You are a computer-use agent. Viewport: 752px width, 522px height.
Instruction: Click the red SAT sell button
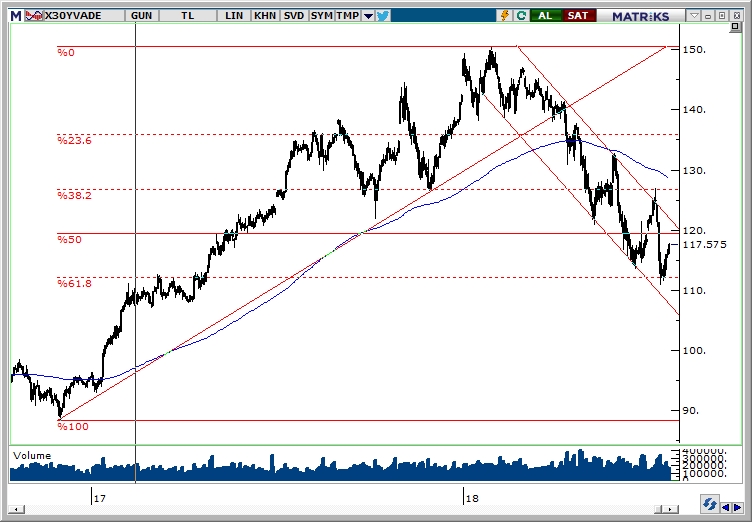click(x=578, y=16)
